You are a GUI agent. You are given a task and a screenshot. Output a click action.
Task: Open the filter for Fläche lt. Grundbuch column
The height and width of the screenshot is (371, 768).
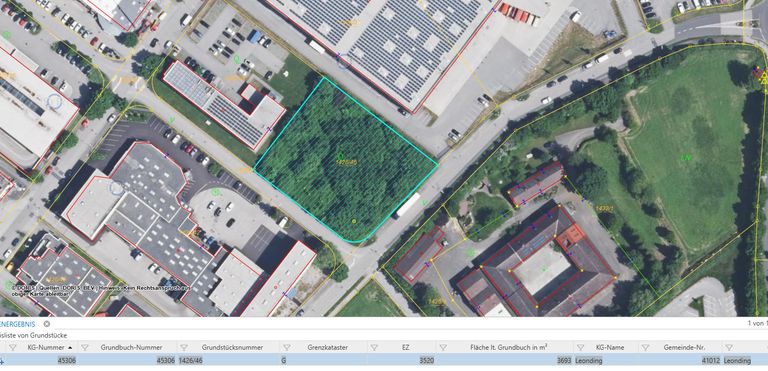[443, 347]
